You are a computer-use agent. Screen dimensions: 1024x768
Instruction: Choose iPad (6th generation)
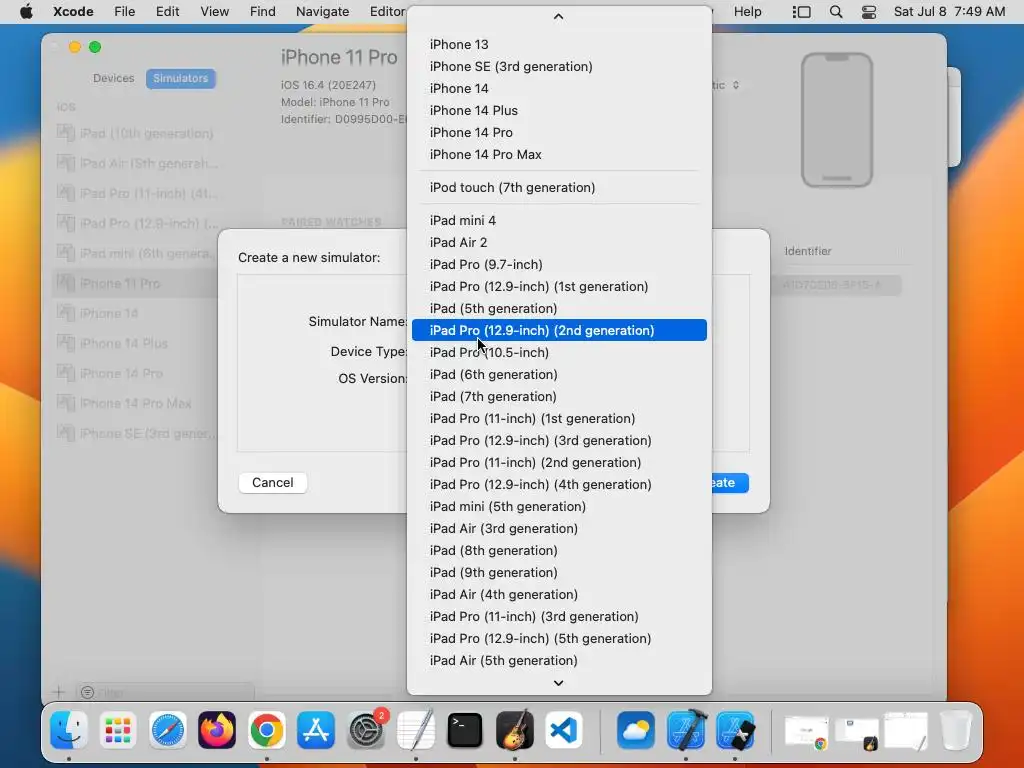559,375
